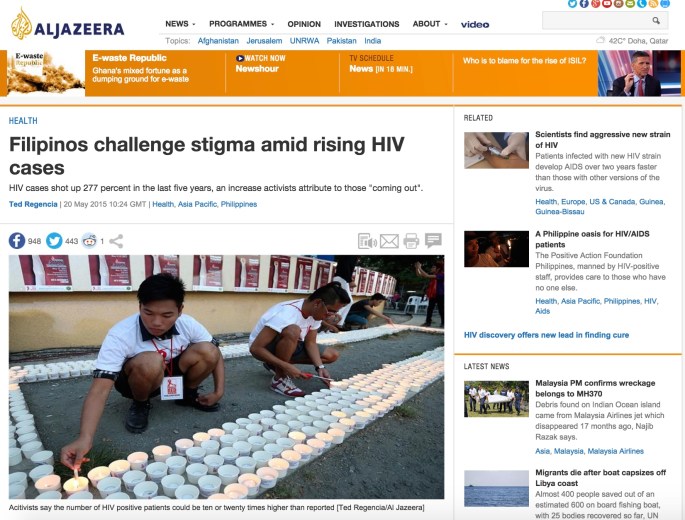
Task: Click inside the search input field
Action: [597, 21]
